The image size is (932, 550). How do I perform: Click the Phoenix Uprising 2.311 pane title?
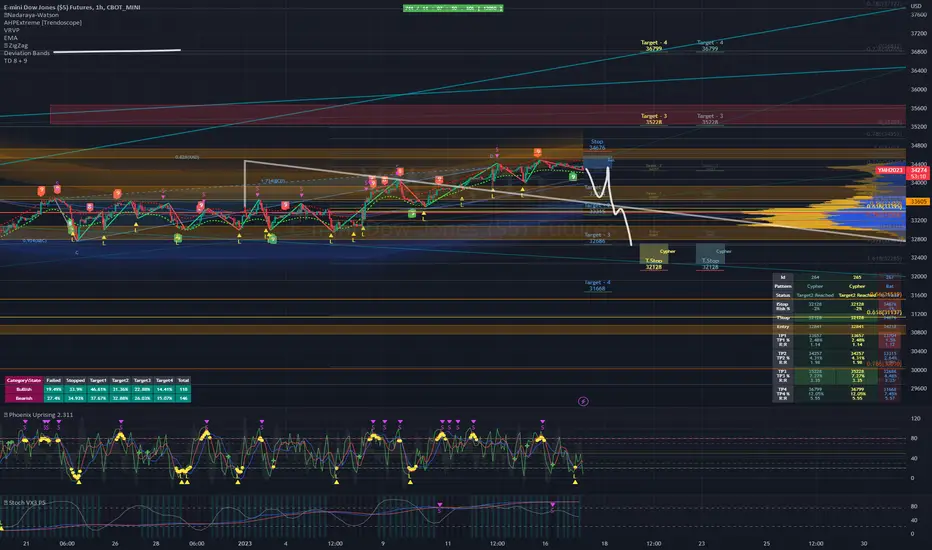(39, 414)
